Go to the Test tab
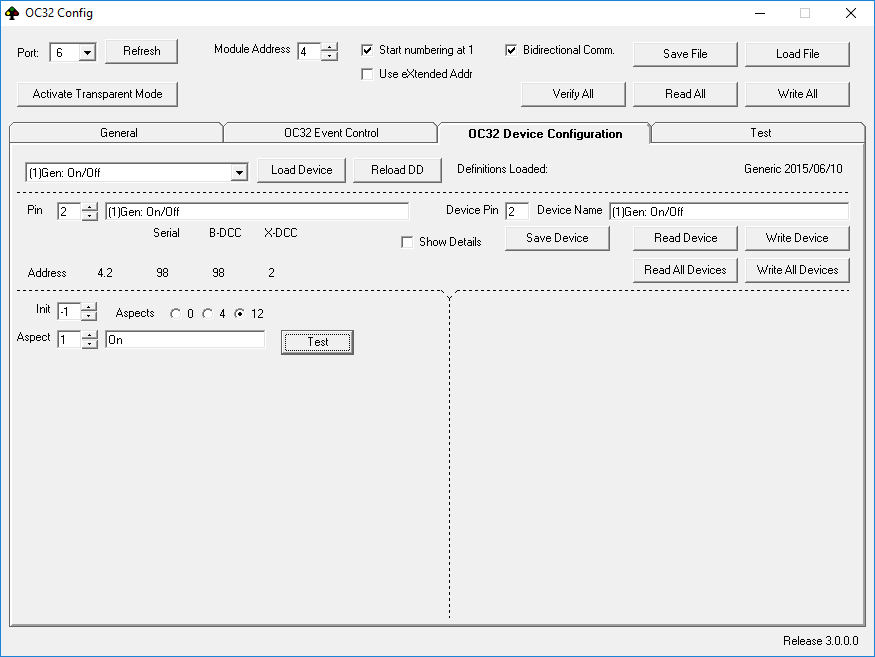Screen dimensions: 875x657 point(760,133)
